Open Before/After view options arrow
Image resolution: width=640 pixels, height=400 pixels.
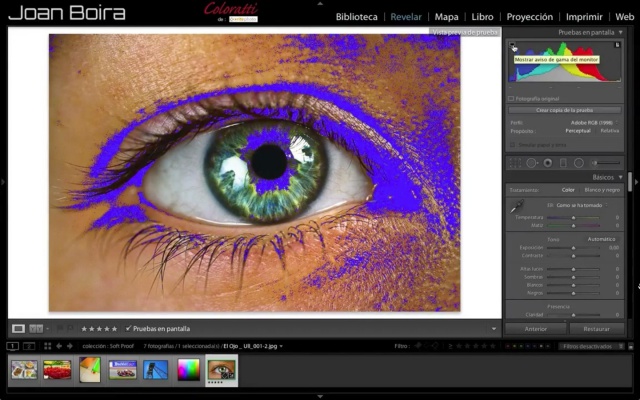(47, 329)
